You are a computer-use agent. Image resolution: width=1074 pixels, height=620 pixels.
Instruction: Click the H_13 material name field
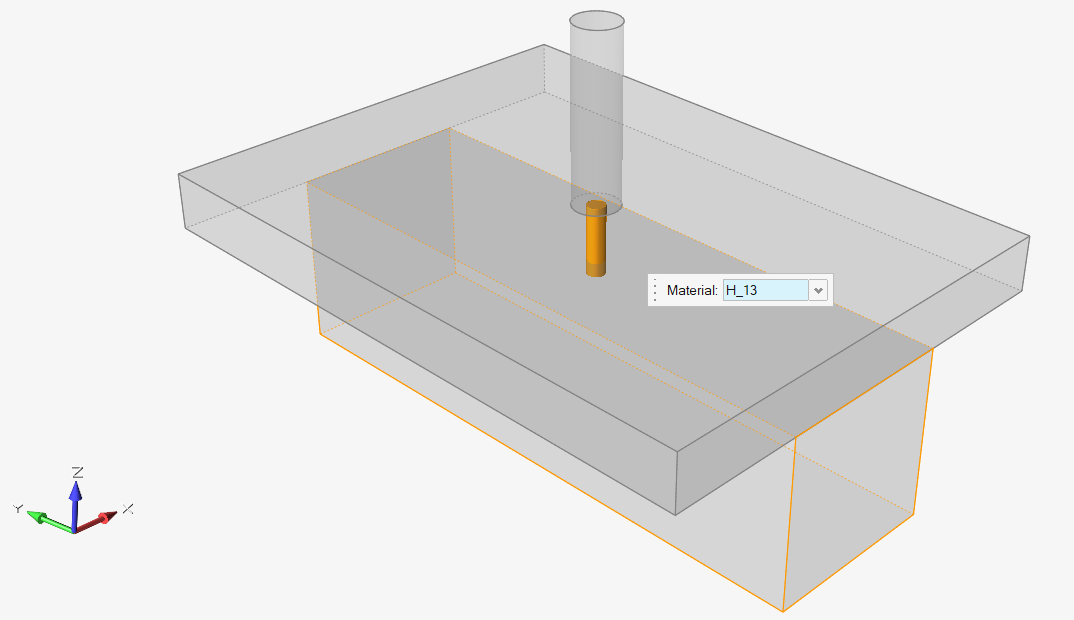tap(764, 290)
